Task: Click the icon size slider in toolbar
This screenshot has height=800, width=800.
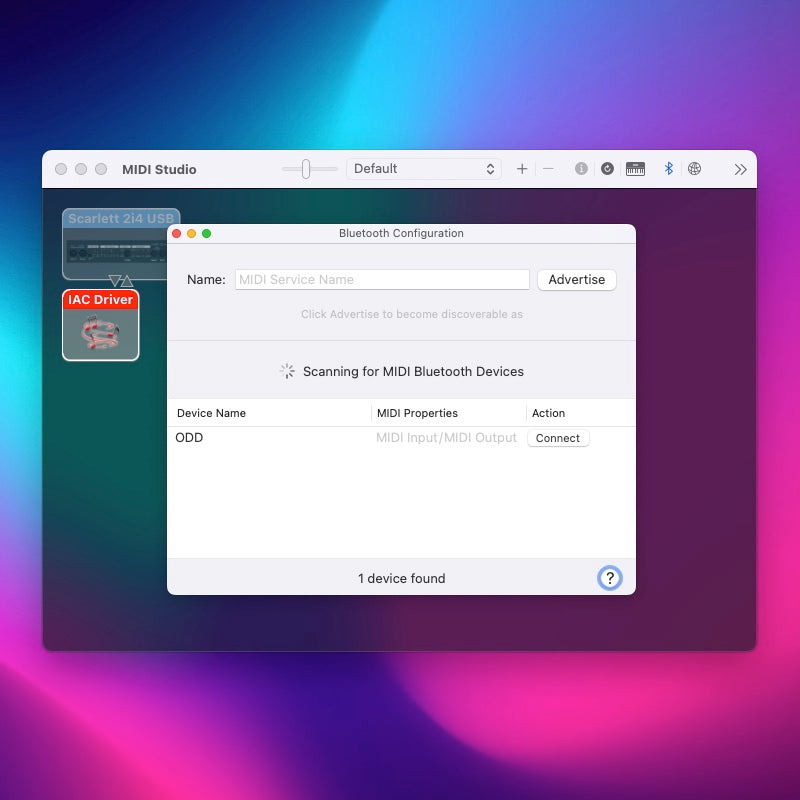Action: tap(306, 169)
